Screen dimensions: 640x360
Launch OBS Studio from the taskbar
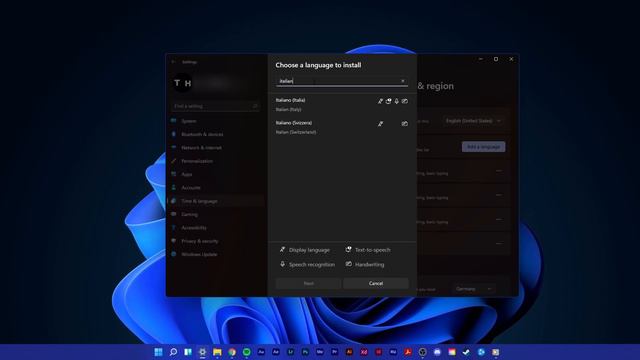coord(422,352)
